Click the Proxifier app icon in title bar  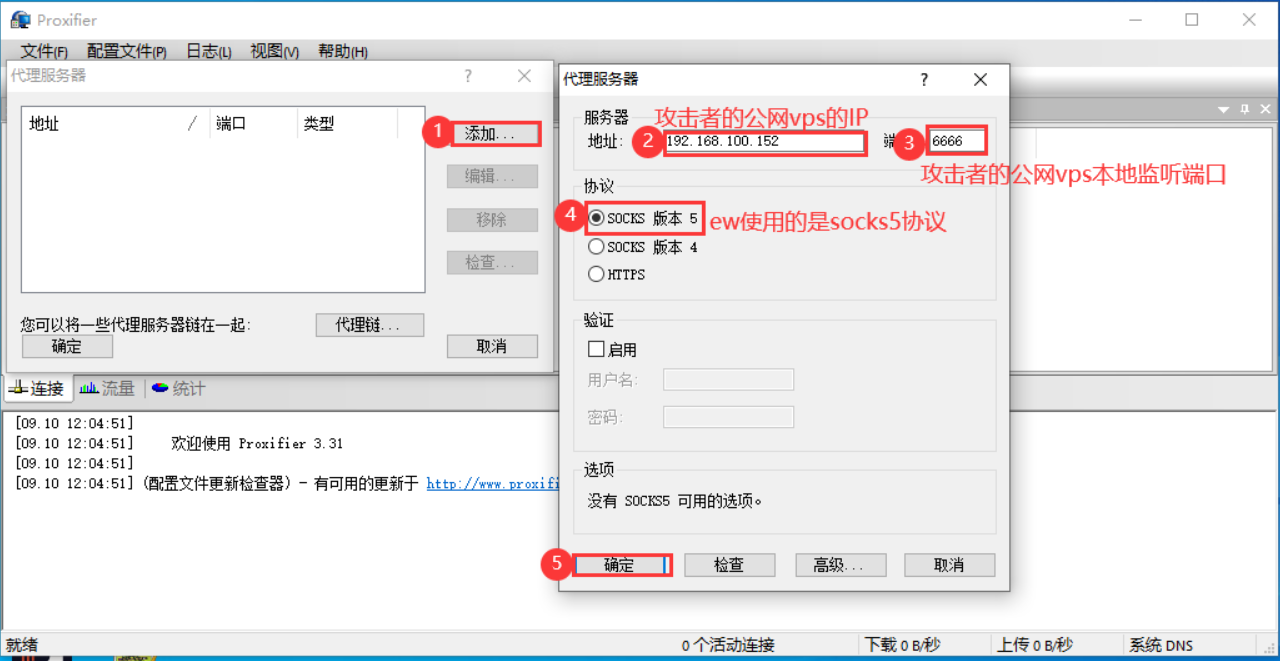pos(20,19)
